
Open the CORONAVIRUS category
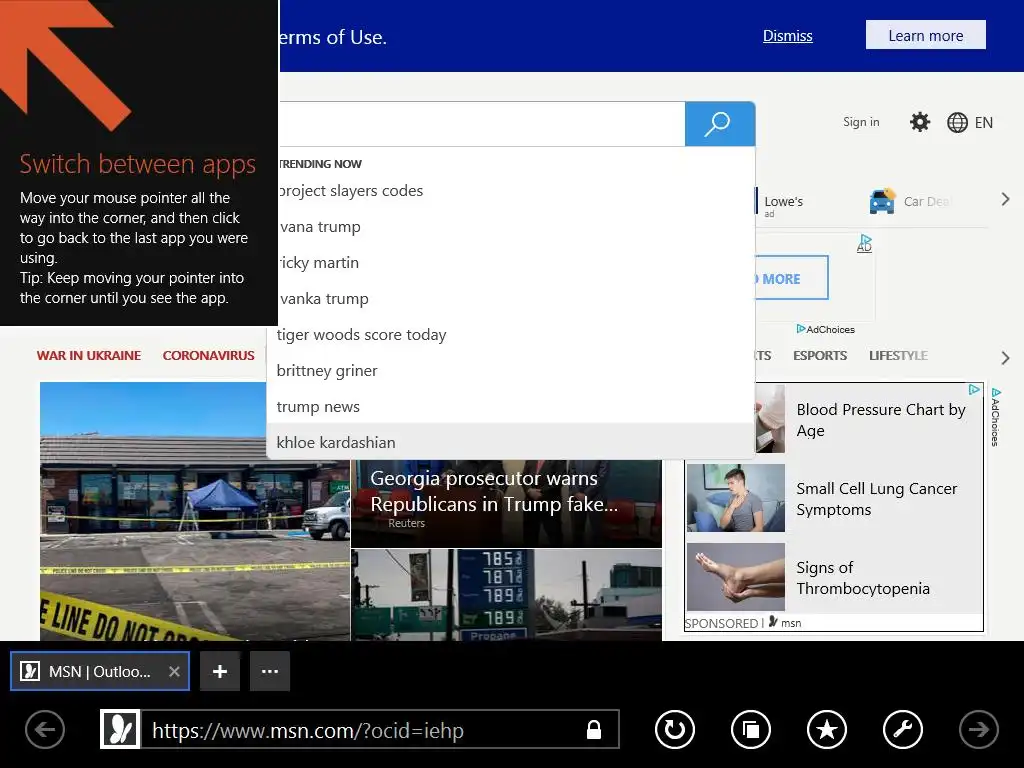point(208,355)
